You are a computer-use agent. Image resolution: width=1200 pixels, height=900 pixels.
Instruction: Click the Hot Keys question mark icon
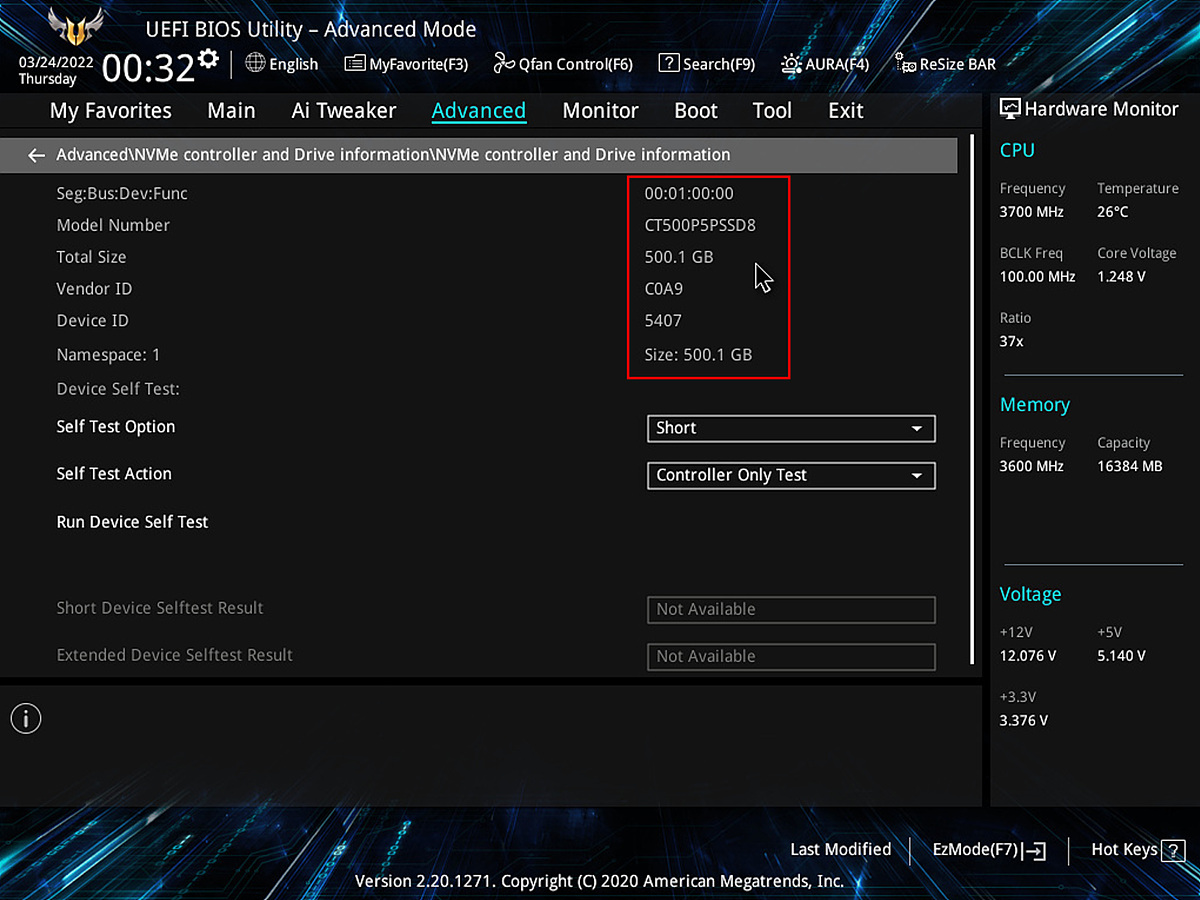[x=1173, y=851]
